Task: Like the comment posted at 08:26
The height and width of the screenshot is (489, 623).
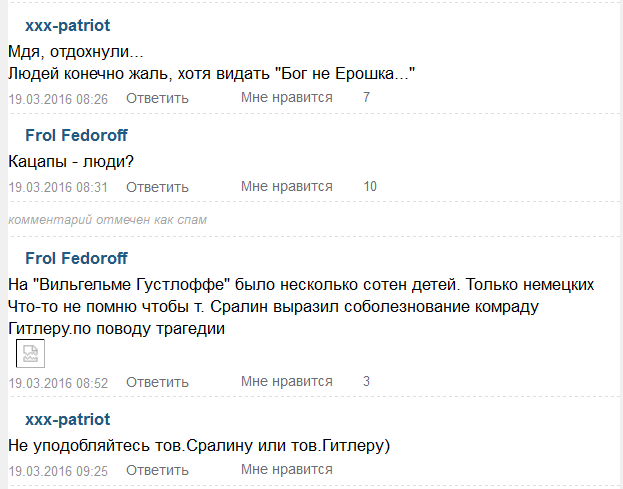Action: pyautogui.click(x=286, y=97)
